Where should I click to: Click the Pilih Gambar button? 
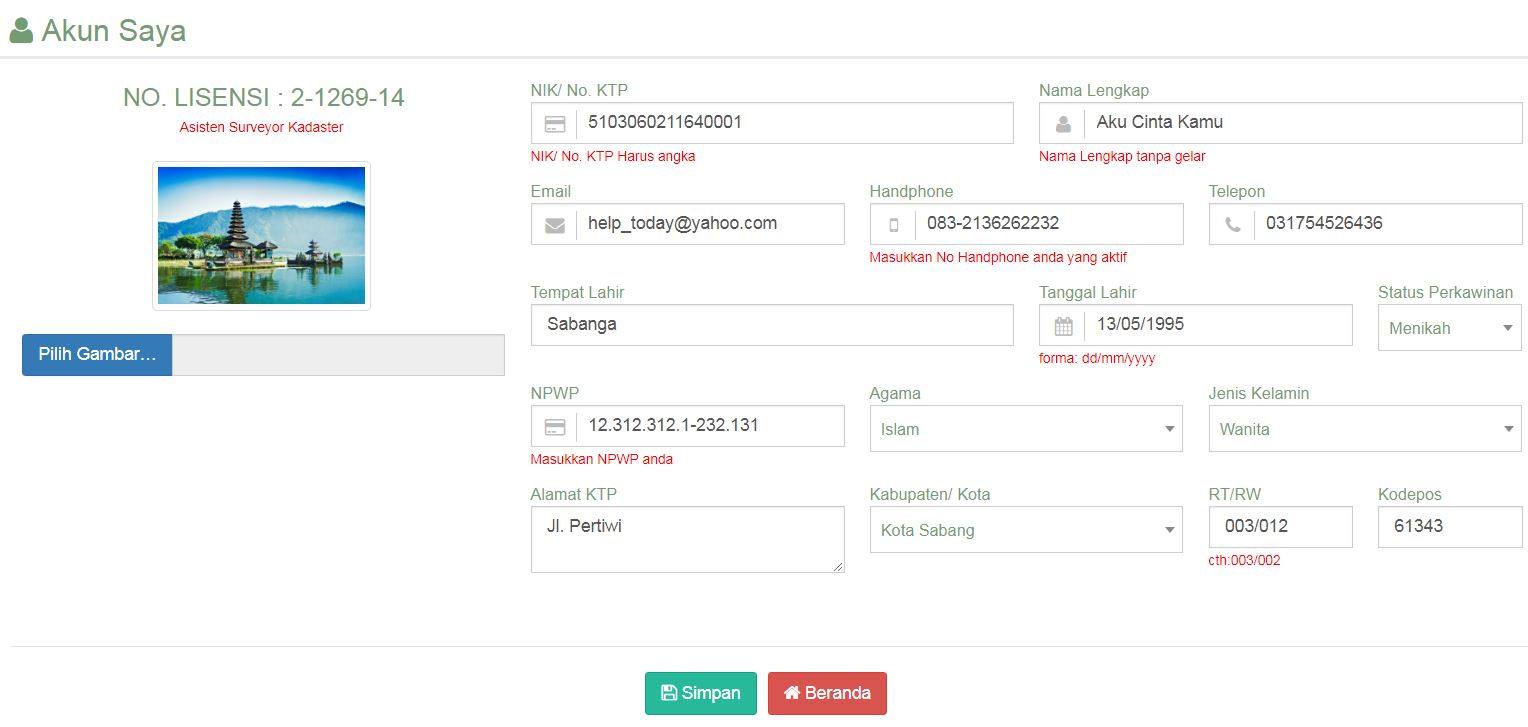click(x=97, y=355)
